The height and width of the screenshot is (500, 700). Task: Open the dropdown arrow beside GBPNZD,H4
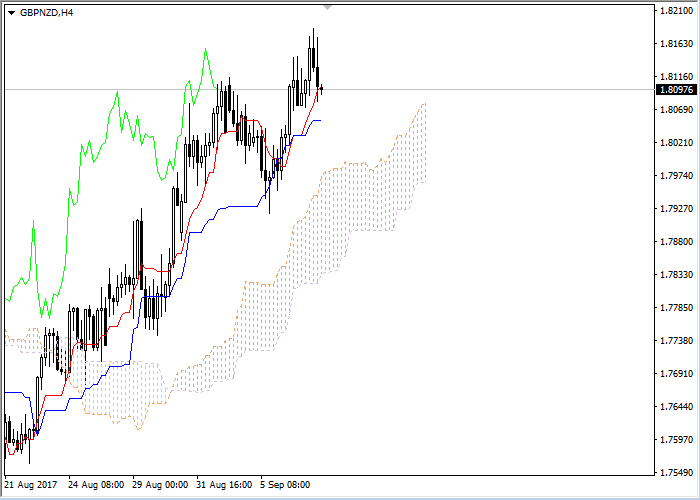(x=12, y=13)
